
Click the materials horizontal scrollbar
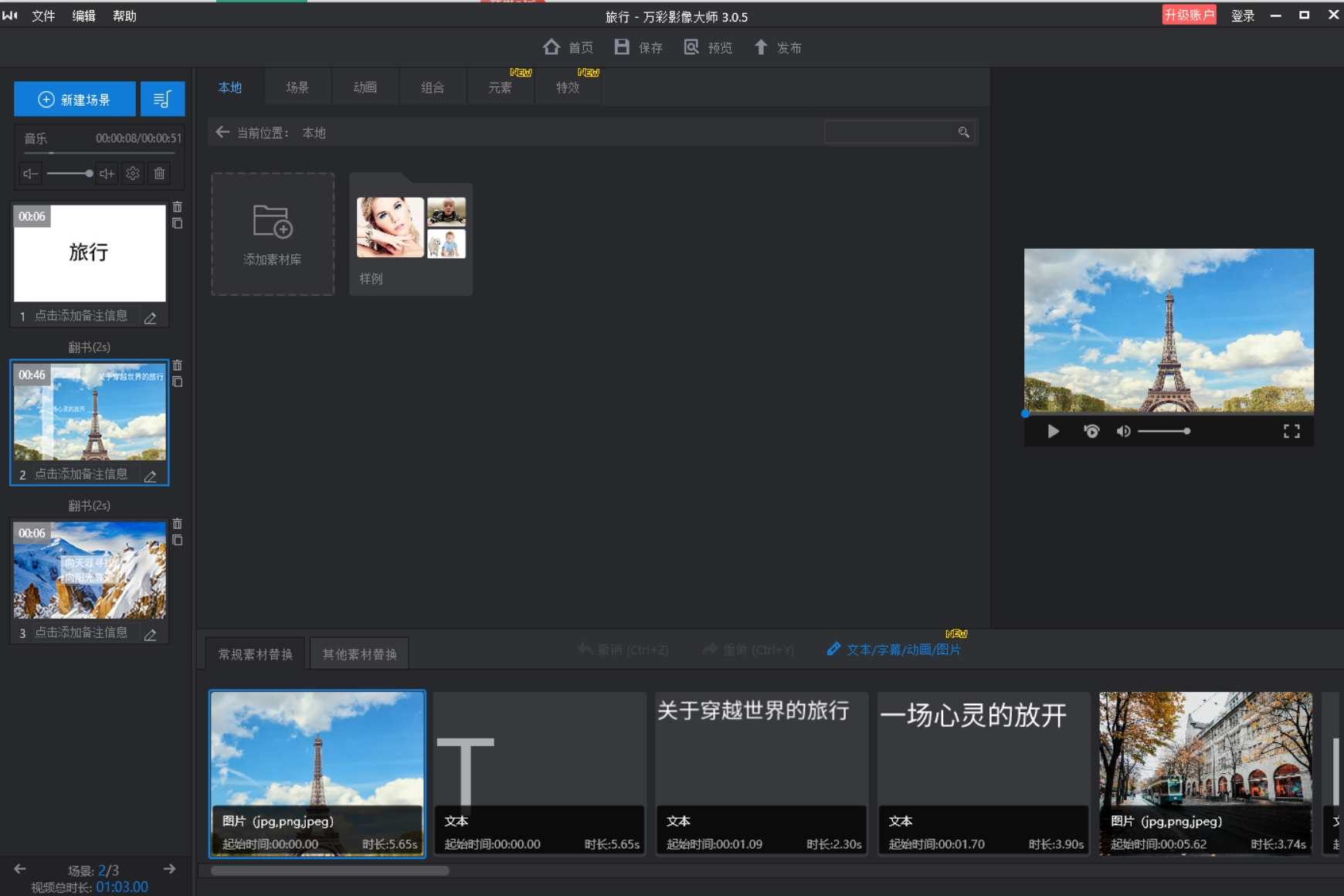point(330,871)
